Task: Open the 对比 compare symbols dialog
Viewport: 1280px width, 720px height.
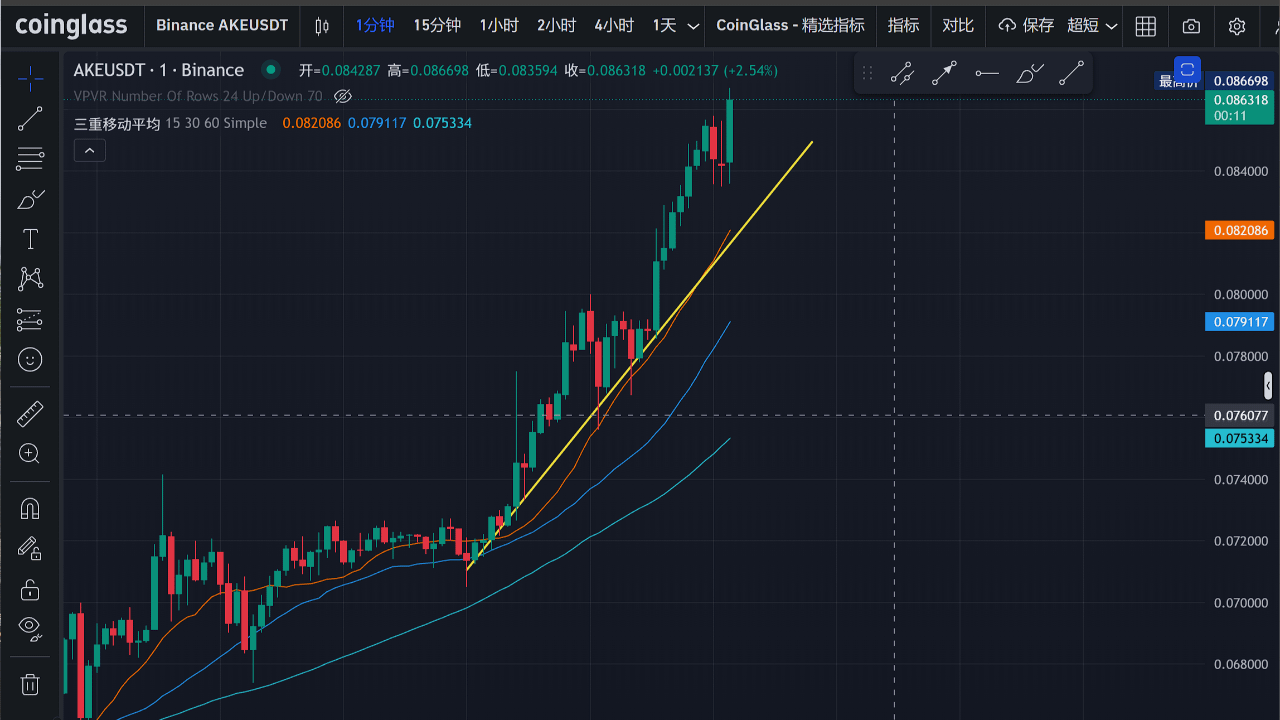Action: (958, 26)
